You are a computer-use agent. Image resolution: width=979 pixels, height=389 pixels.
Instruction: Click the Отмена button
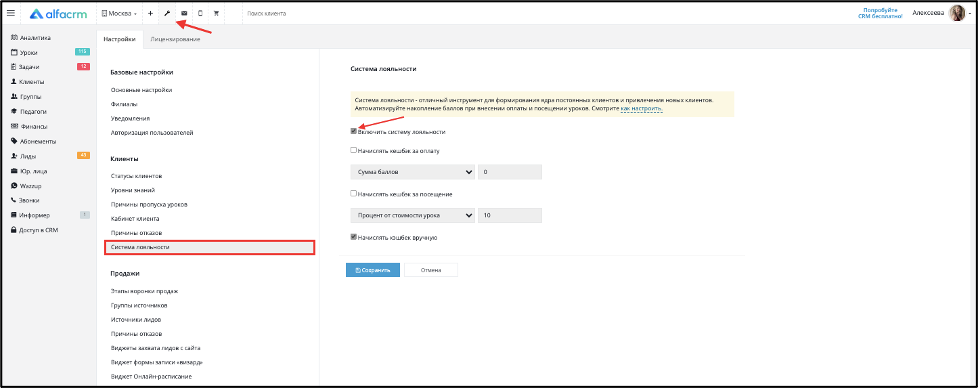pyautogui.click(x=431, y=270)
